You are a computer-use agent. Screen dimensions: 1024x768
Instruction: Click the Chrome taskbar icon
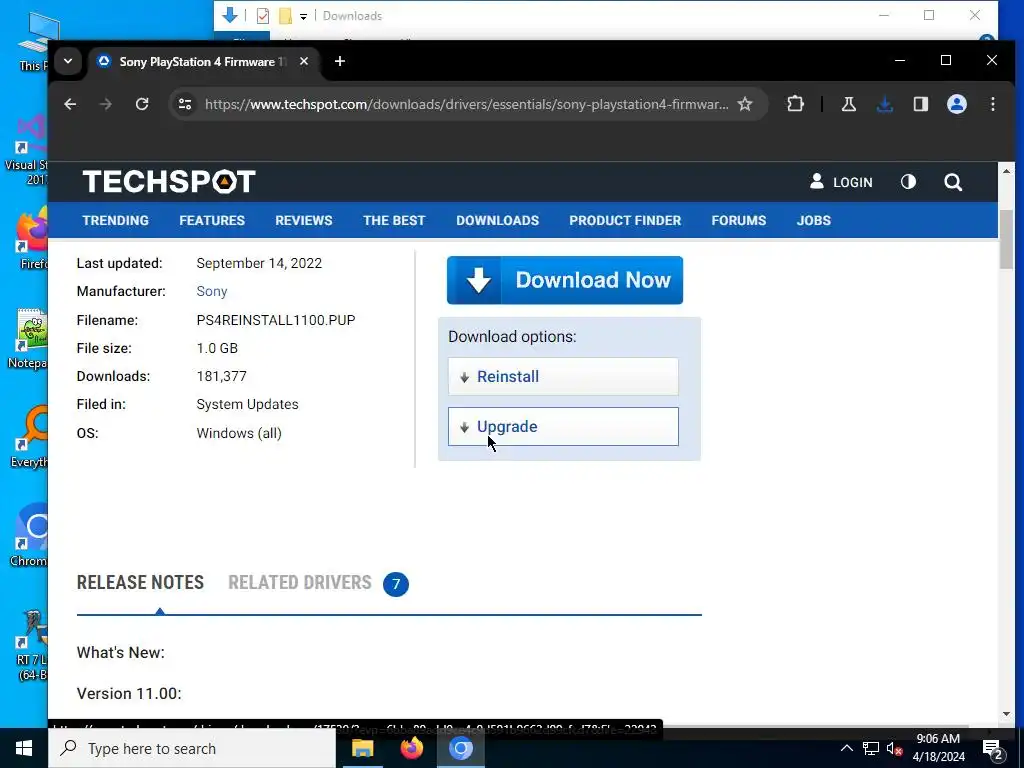tap(460, 748)
